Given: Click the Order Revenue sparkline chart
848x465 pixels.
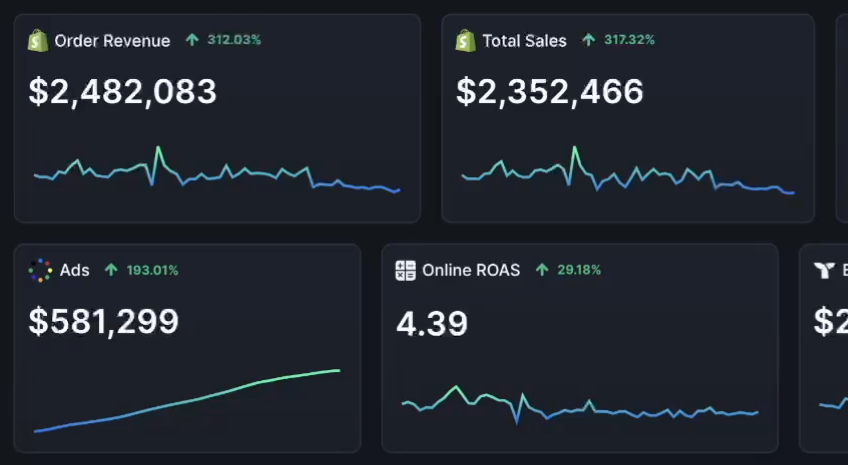Looking at the screenshot, I should (216, 172).
